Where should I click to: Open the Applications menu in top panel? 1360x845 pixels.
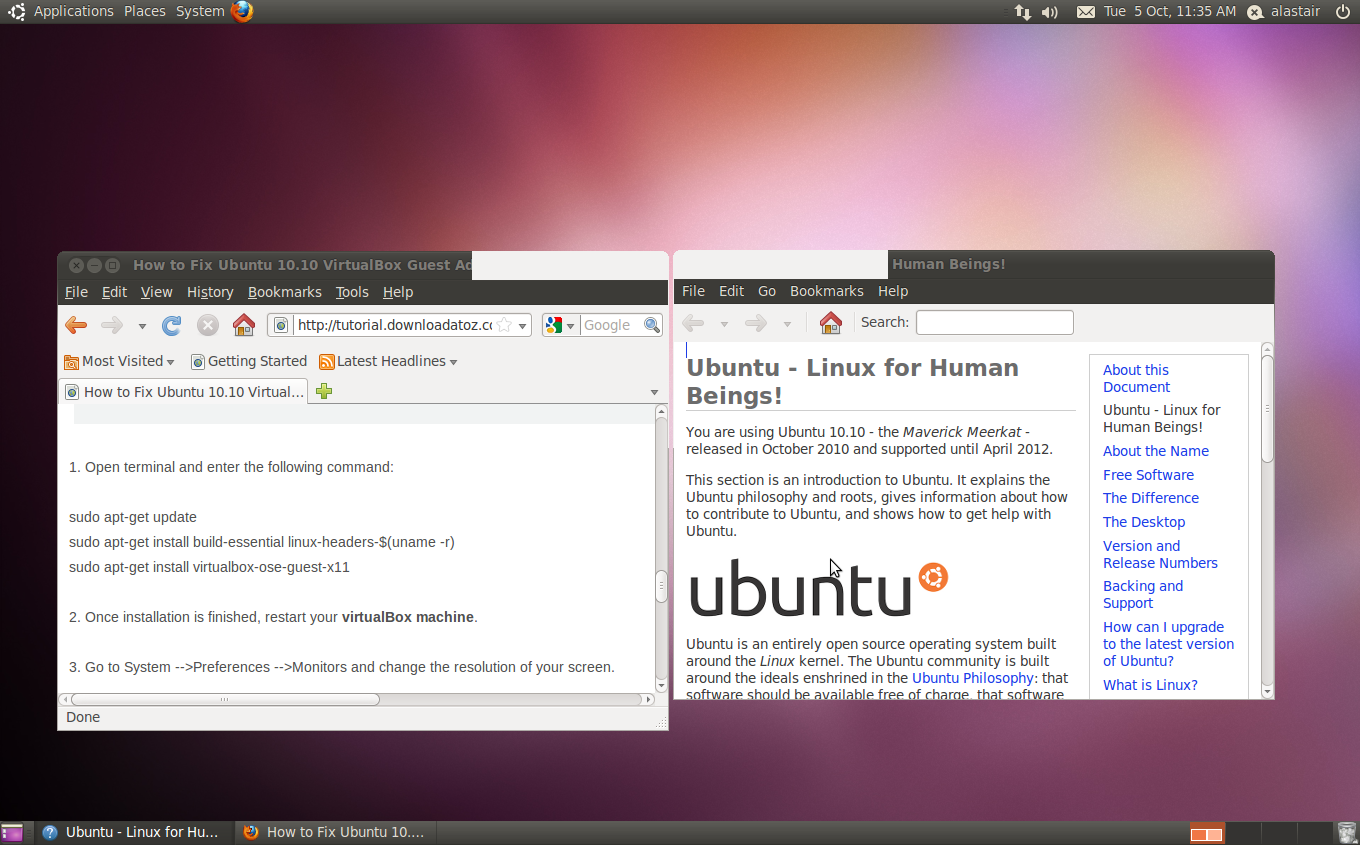[x=74, y=11]
